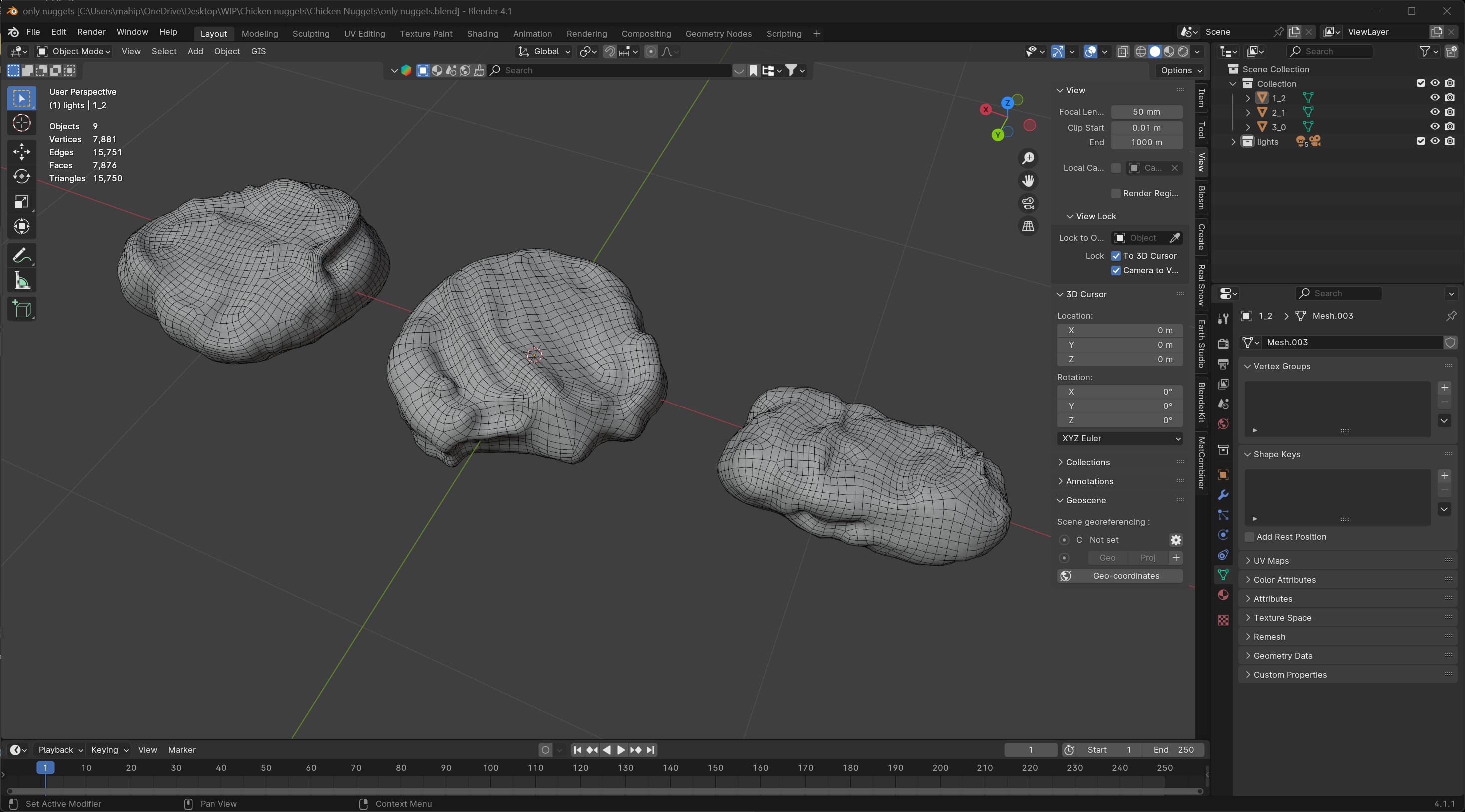This screenshot has width=1465, height=812.
Task: Switch to the Sculpting workspace tab
Action: [x=311, y=33]
